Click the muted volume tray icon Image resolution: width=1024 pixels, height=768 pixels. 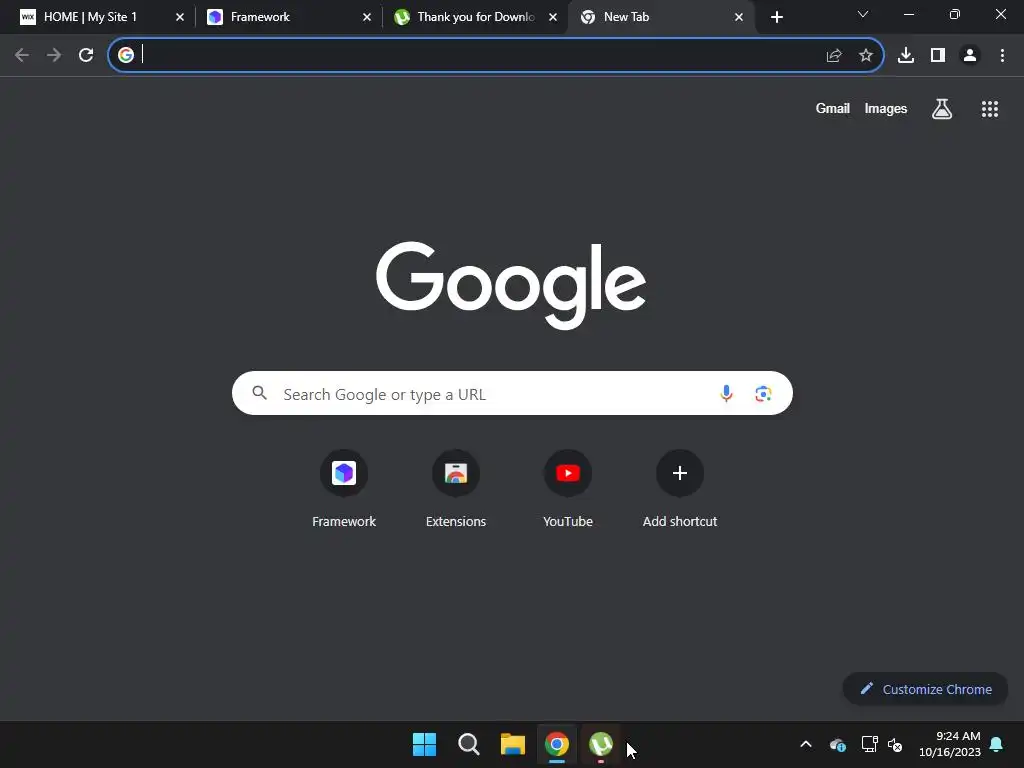click(895, 744)
